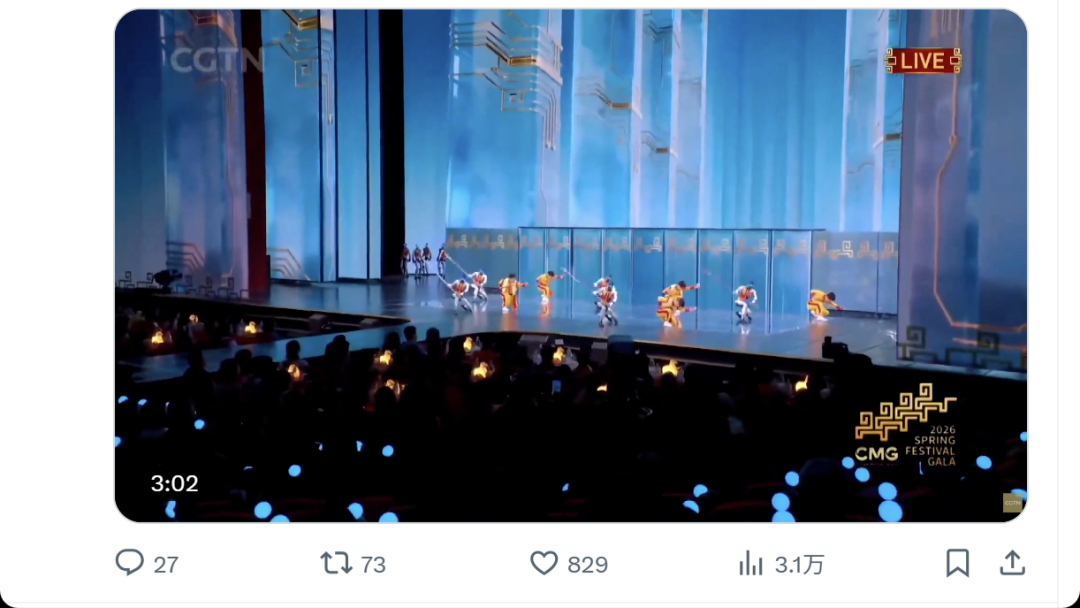Click the 3.1万 view count

click(800, 565)
